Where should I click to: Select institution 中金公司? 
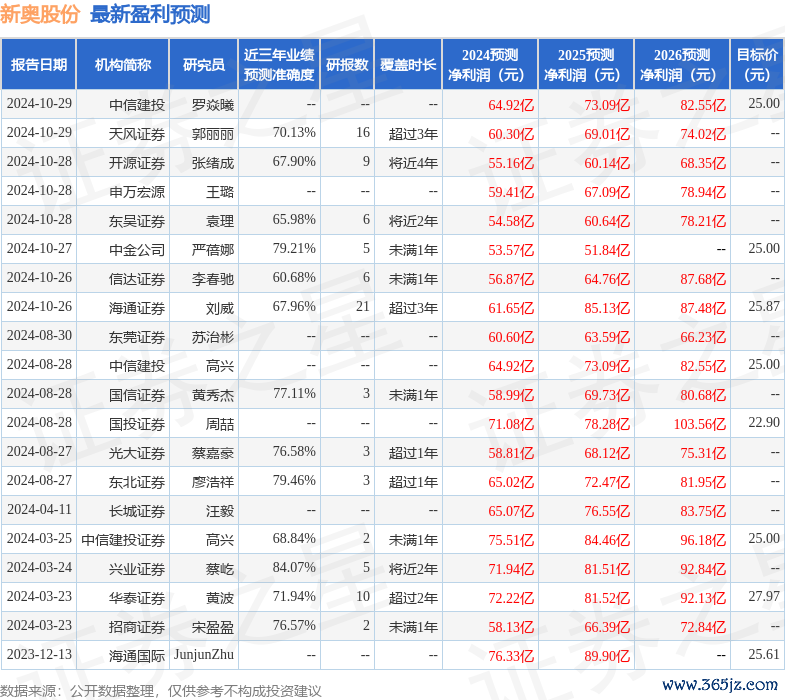coord(137,250)
